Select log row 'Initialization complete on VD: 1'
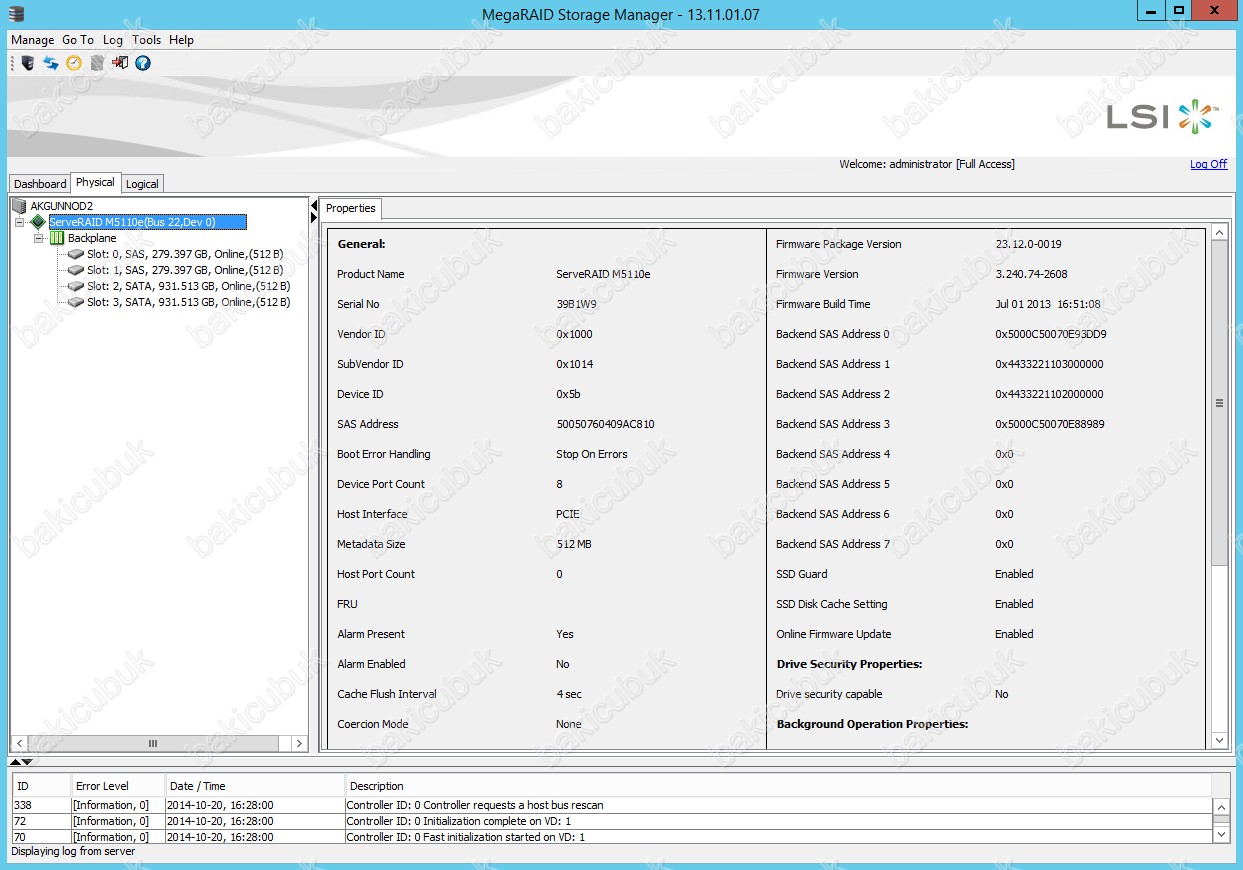The image size is (1243, 870). (x=611, y=821)
